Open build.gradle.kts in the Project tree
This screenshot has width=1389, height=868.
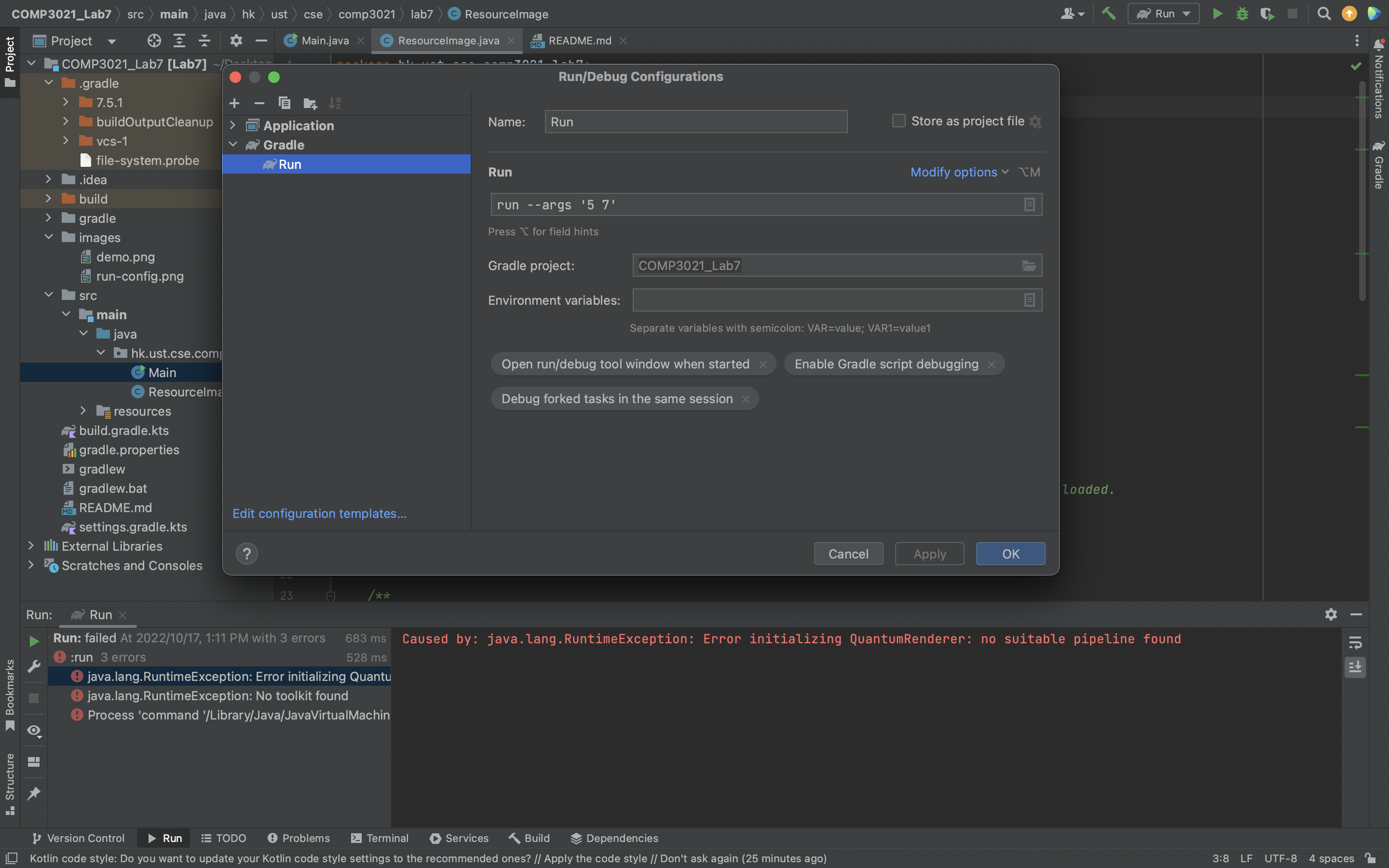[x=123, y=431]
